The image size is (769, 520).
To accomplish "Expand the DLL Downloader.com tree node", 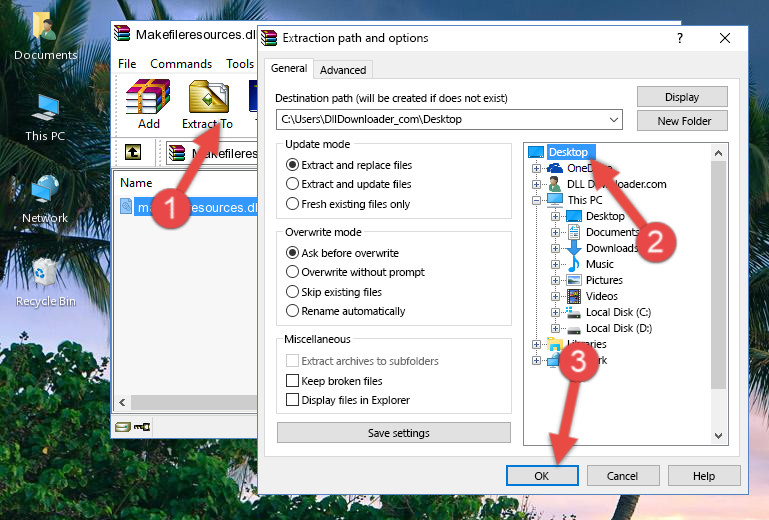I will [x=536, y=184].
